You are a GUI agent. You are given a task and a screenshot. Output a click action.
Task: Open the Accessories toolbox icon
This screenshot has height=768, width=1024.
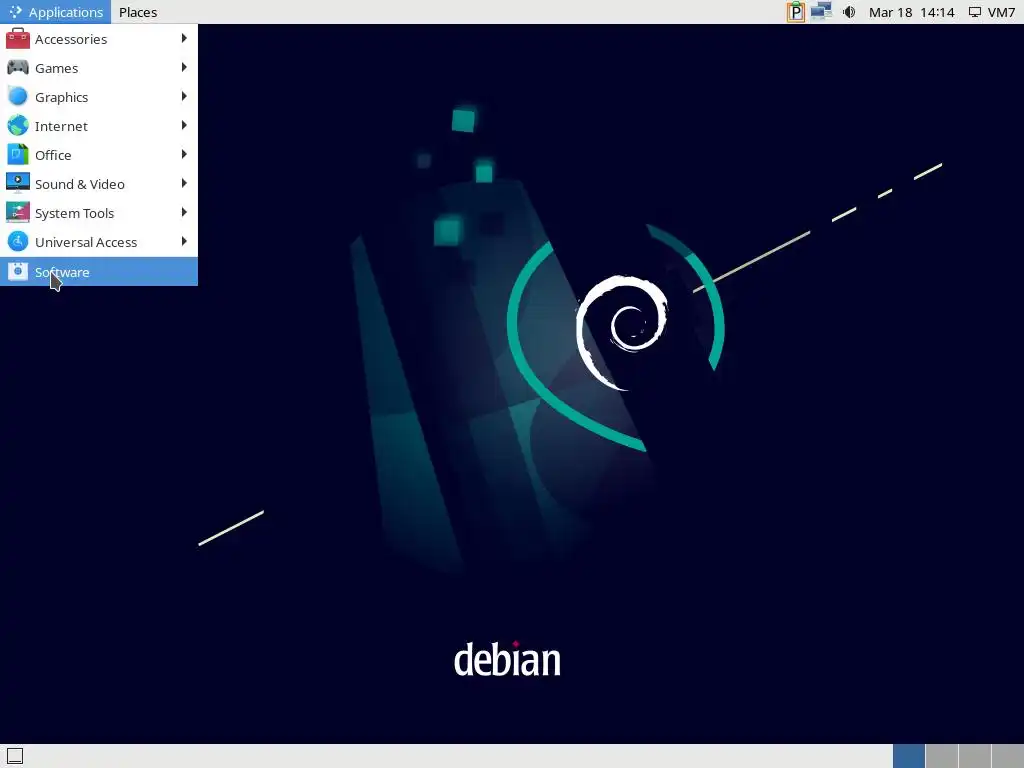(x=18, y=39)
